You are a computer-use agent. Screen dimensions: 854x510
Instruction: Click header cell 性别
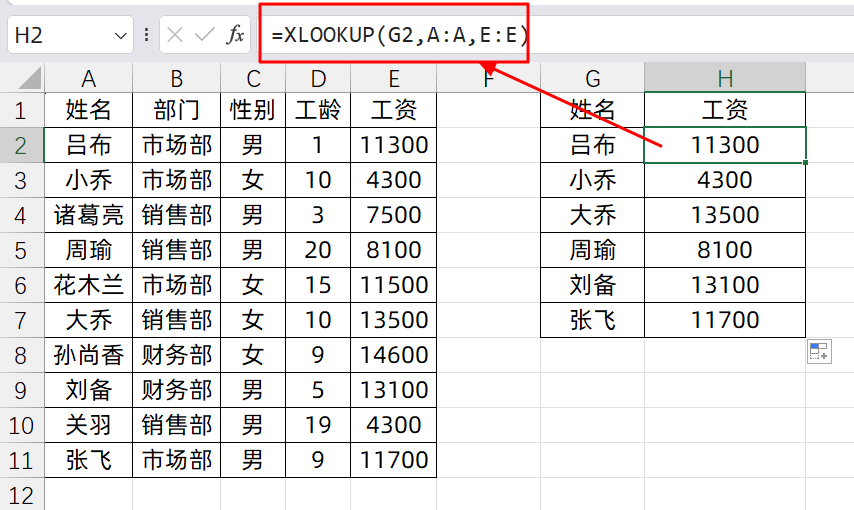click(253, 110)
